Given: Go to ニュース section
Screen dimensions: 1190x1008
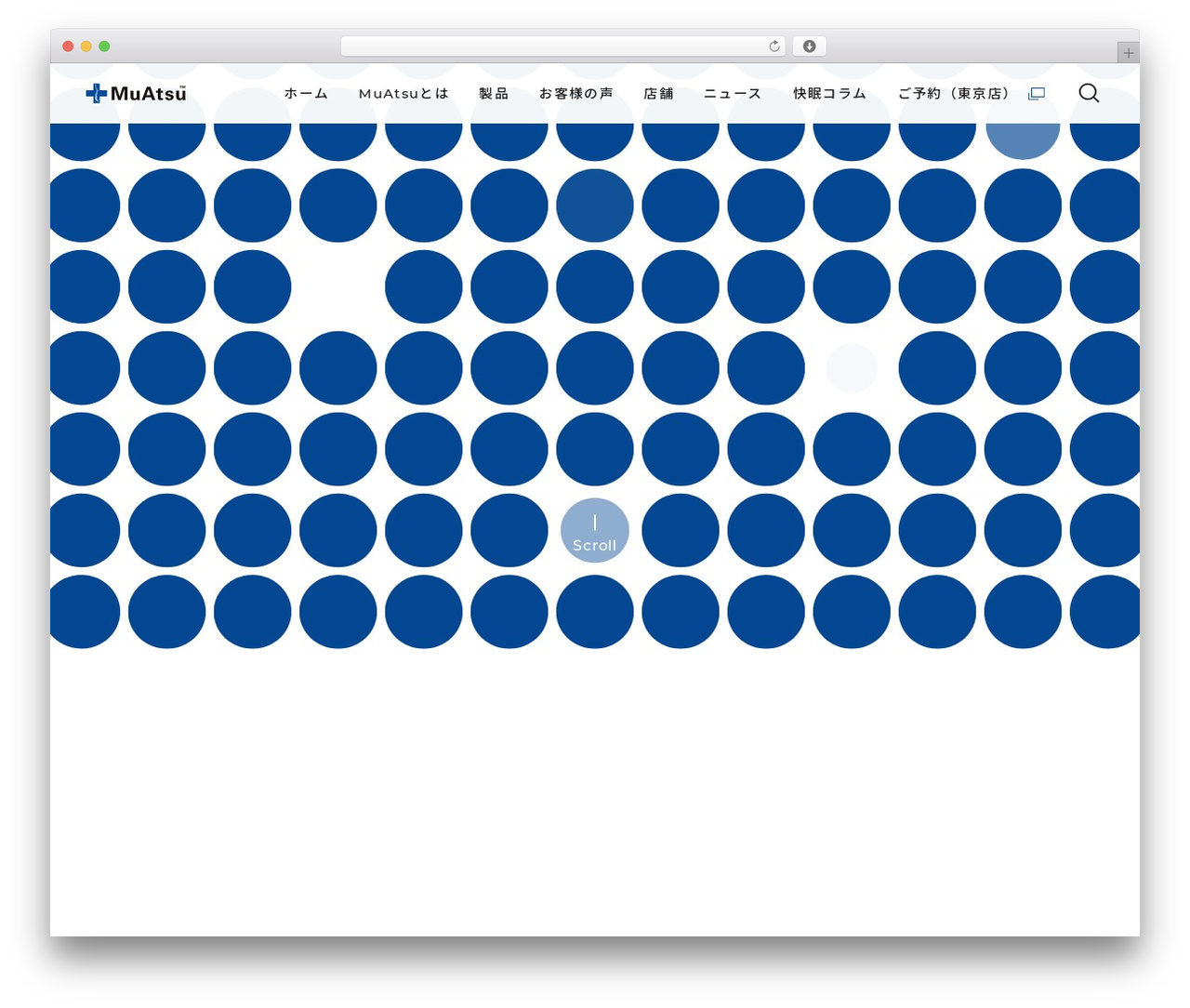Looking at the screenshot, I should pos(733,94).
